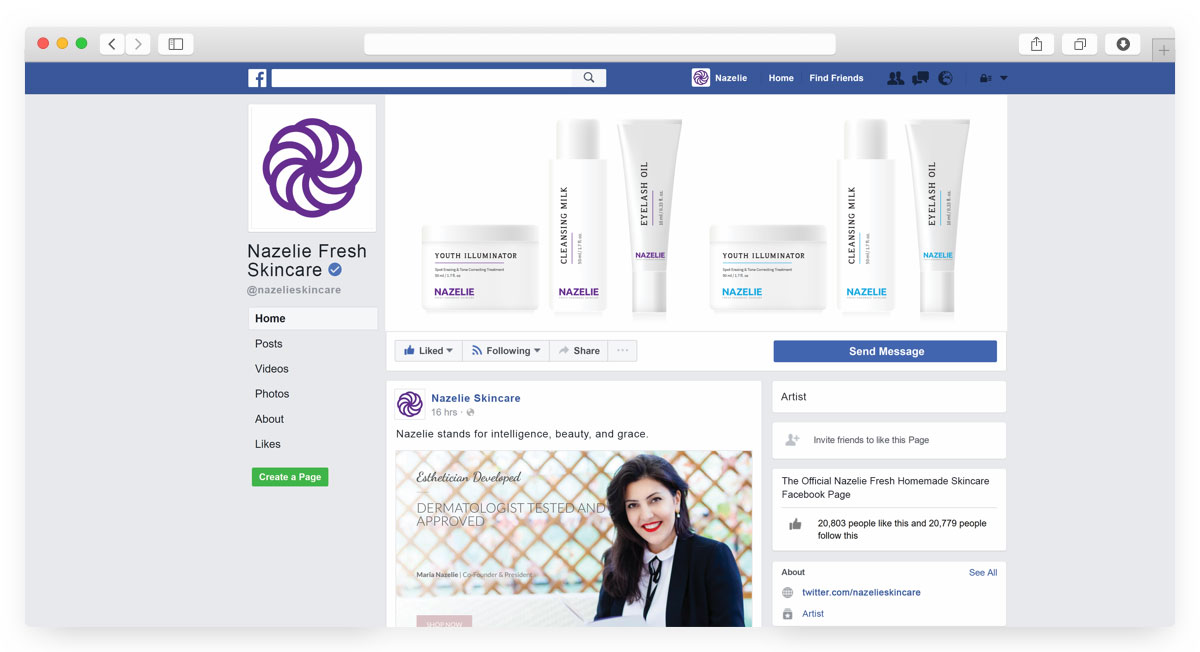Open the Photos section
This screenshot has height=652, width=1200.
click(272, 394)
